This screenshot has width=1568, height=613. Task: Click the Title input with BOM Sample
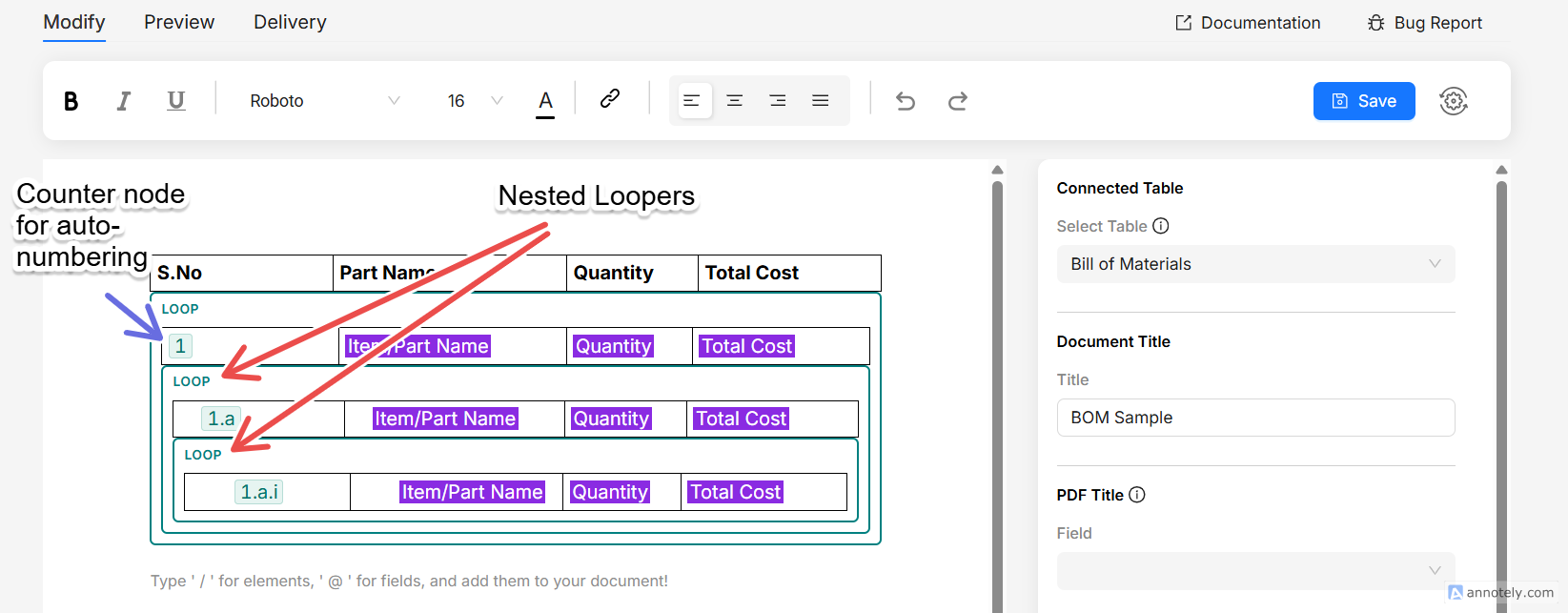click(x=1255, y=418)
